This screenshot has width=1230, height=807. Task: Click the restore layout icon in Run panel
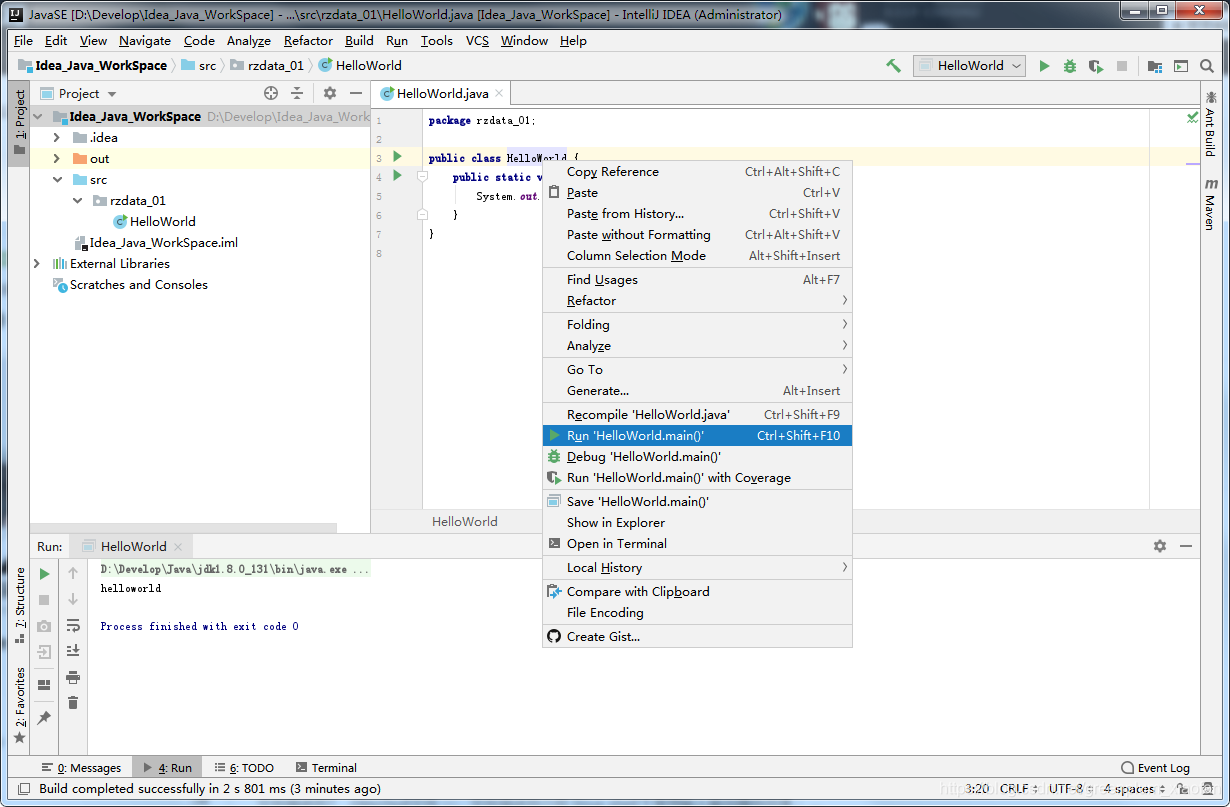44,685
